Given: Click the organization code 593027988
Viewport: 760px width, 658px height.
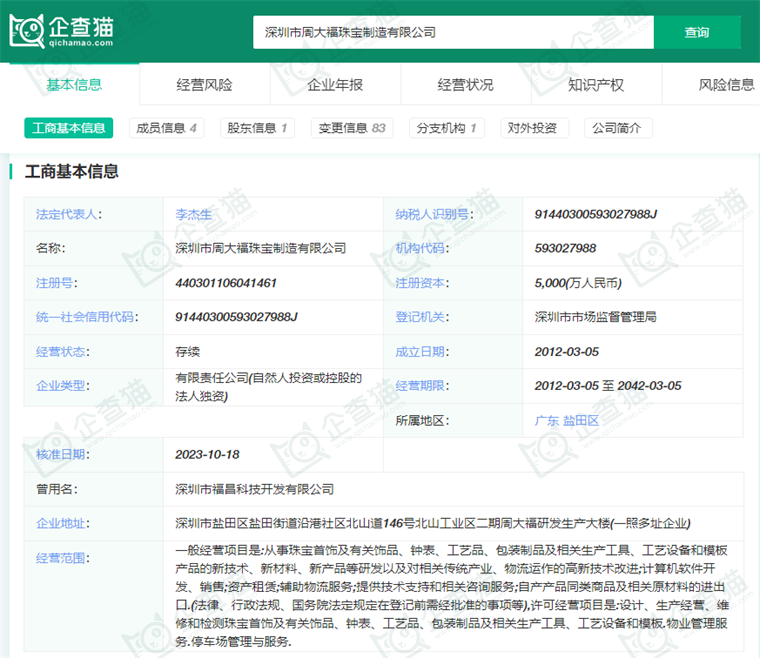Looking at the screenshot, I should (x=565, y=248).
